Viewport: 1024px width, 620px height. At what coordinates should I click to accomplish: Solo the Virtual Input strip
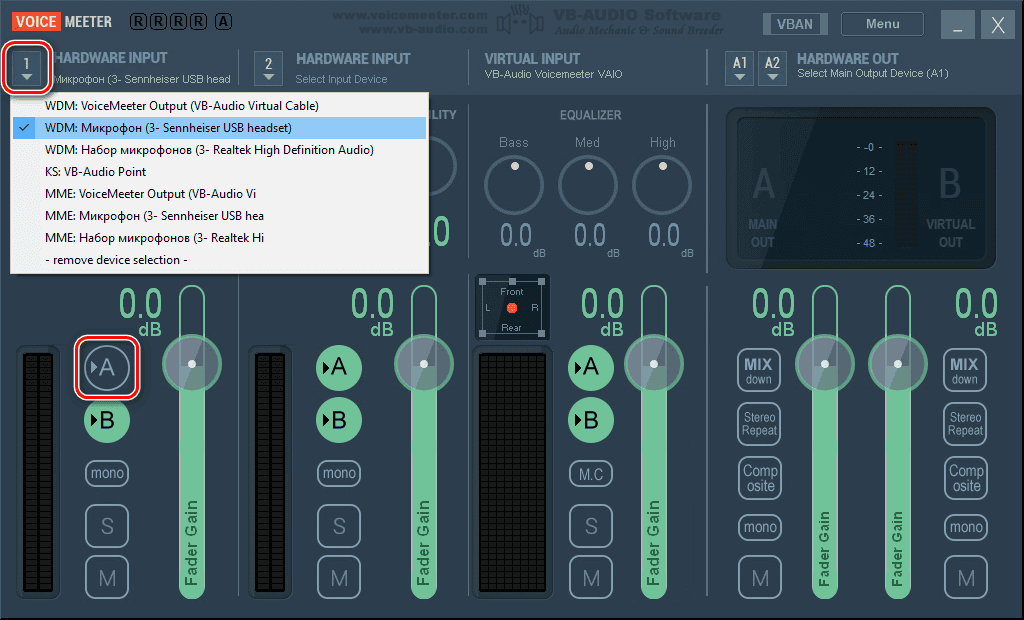coord(591,526)
